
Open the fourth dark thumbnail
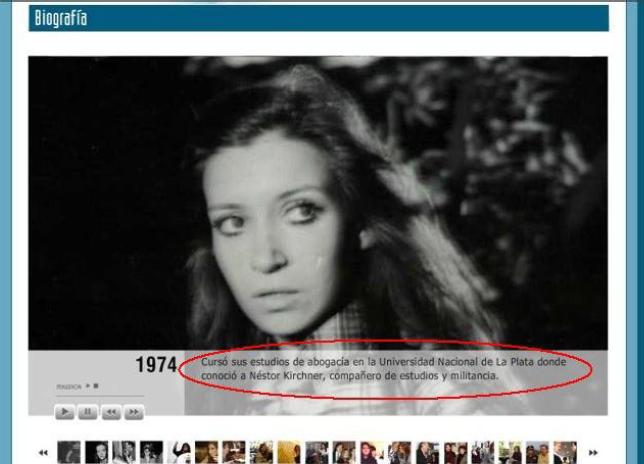click(x=152, y=452)
